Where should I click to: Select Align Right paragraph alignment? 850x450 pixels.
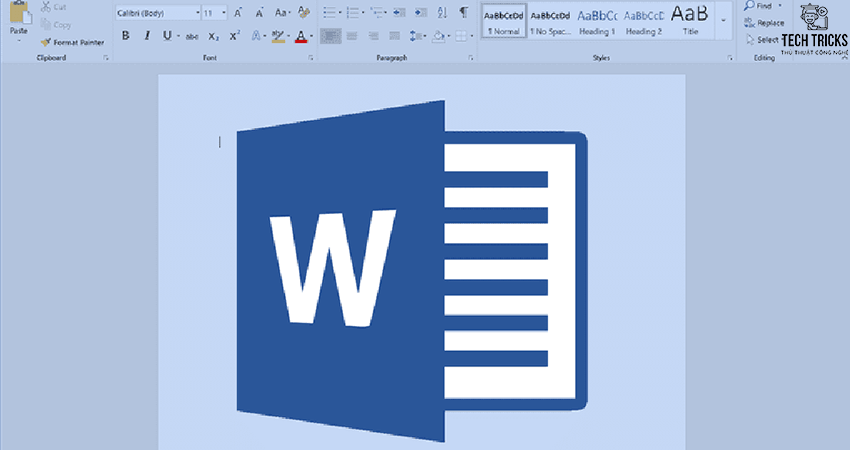374,36
